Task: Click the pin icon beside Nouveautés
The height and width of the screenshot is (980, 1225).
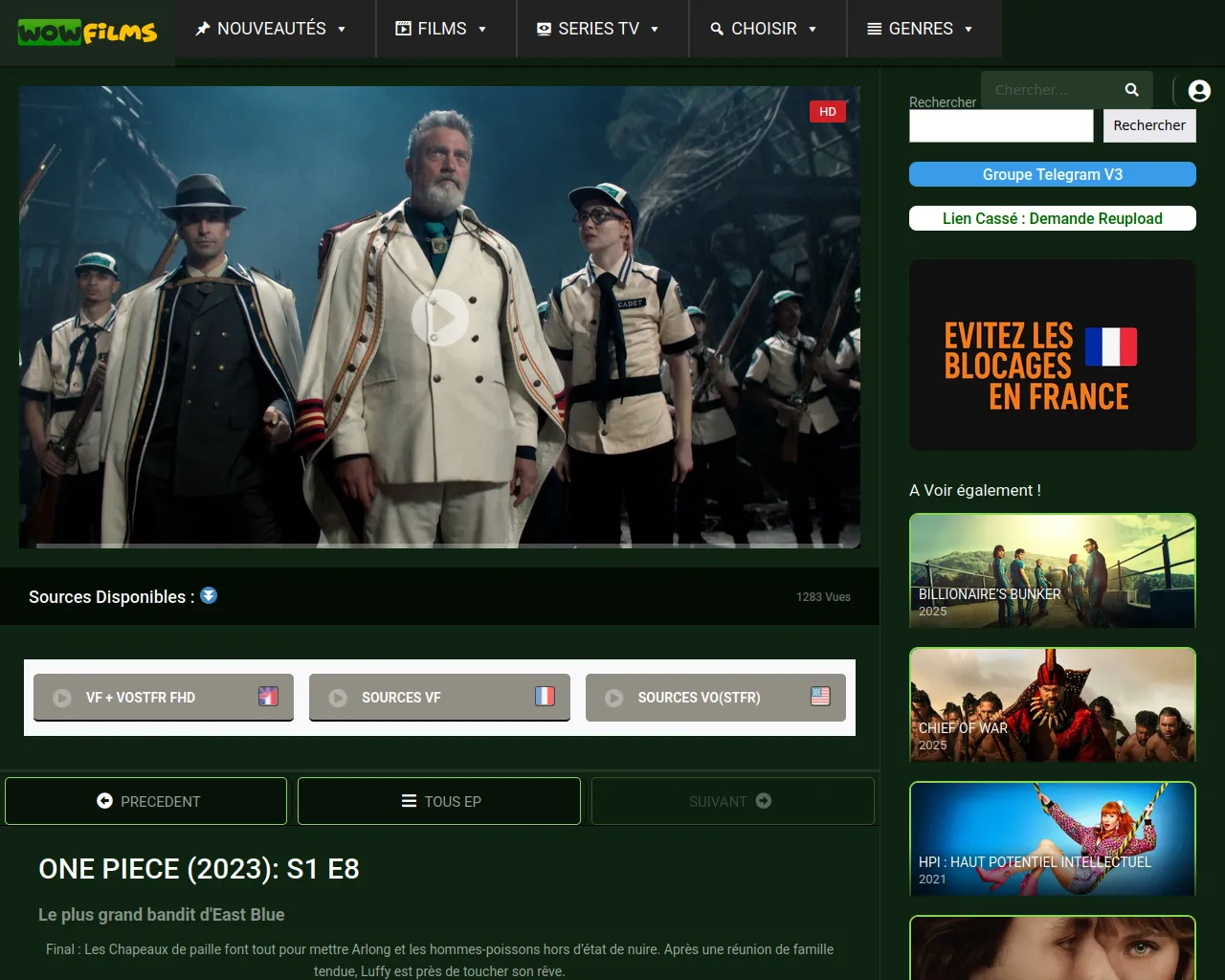Action: pyautogui.click(x=203, y=29)
